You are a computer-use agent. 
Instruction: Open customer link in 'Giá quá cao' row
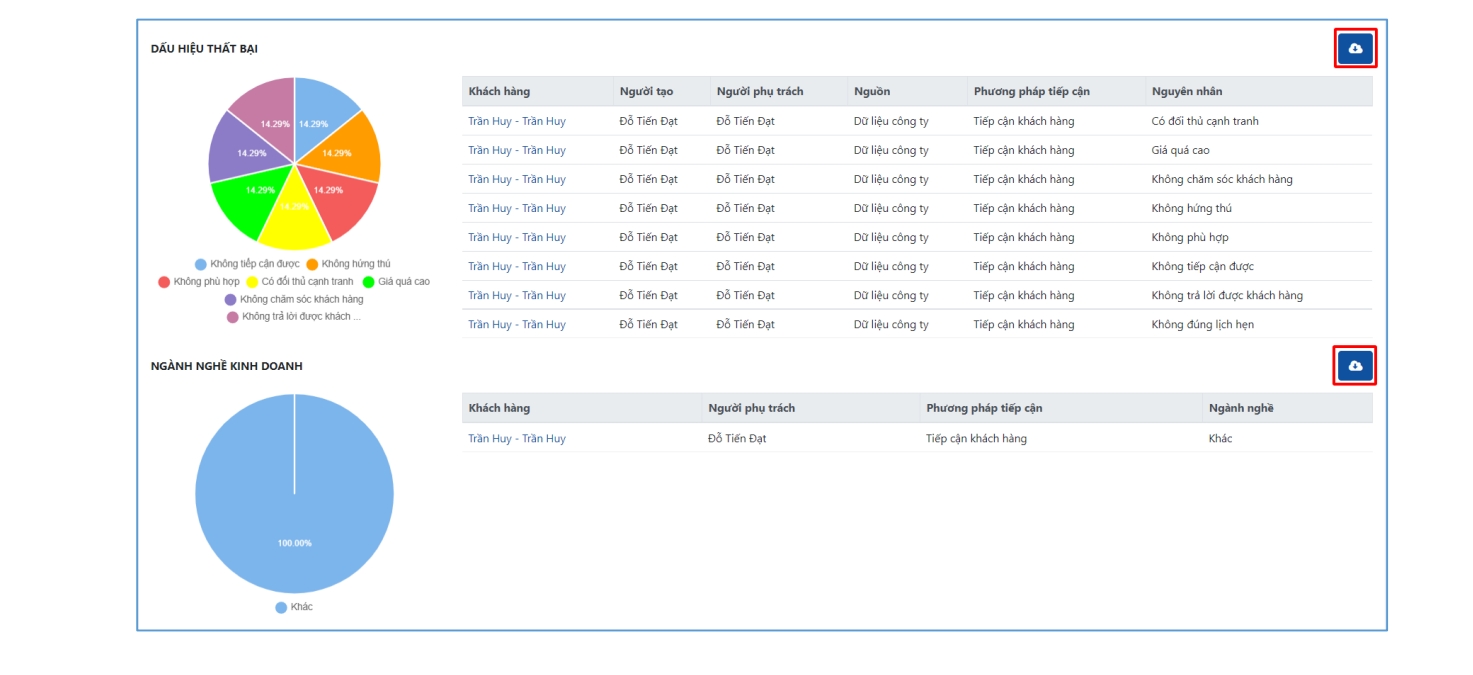coord(516,150)
